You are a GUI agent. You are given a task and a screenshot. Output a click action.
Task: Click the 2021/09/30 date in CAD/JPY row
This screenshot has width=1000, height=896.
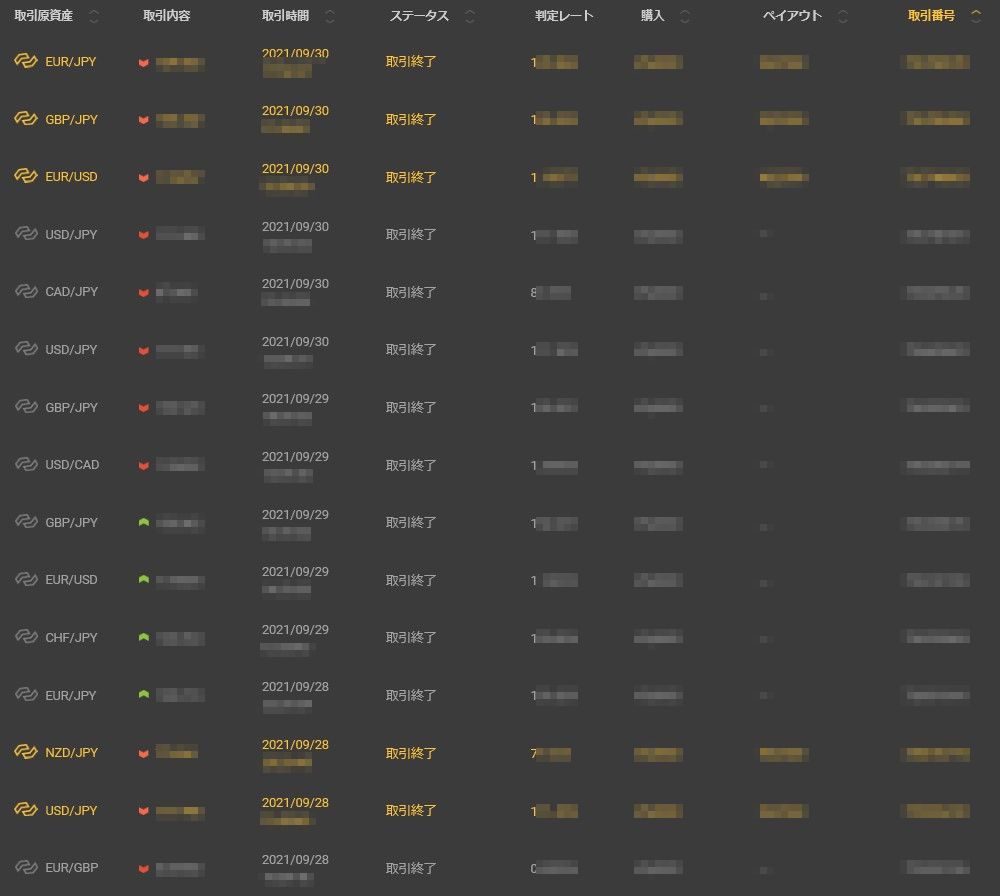click(295, 284)
